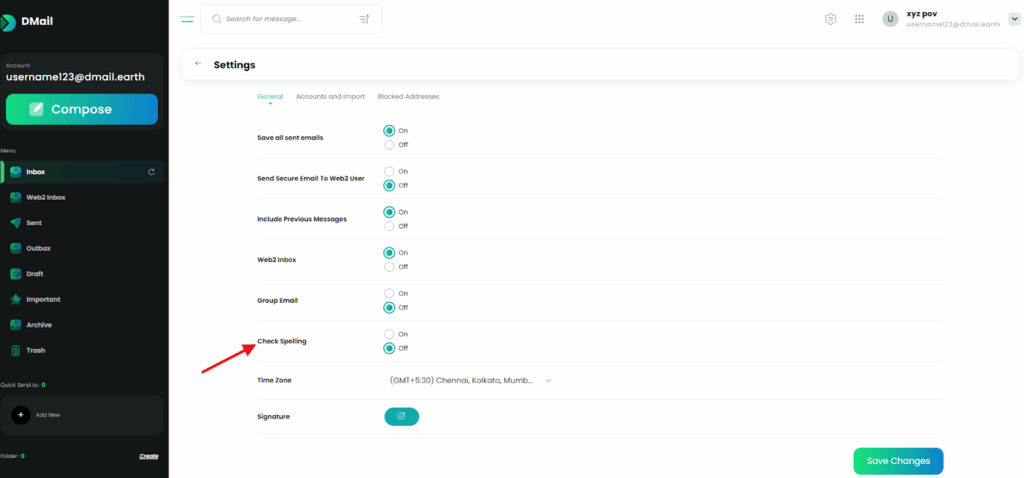Click the hamburger menu icon
The image size is (1024, 478).
point(187,19)
